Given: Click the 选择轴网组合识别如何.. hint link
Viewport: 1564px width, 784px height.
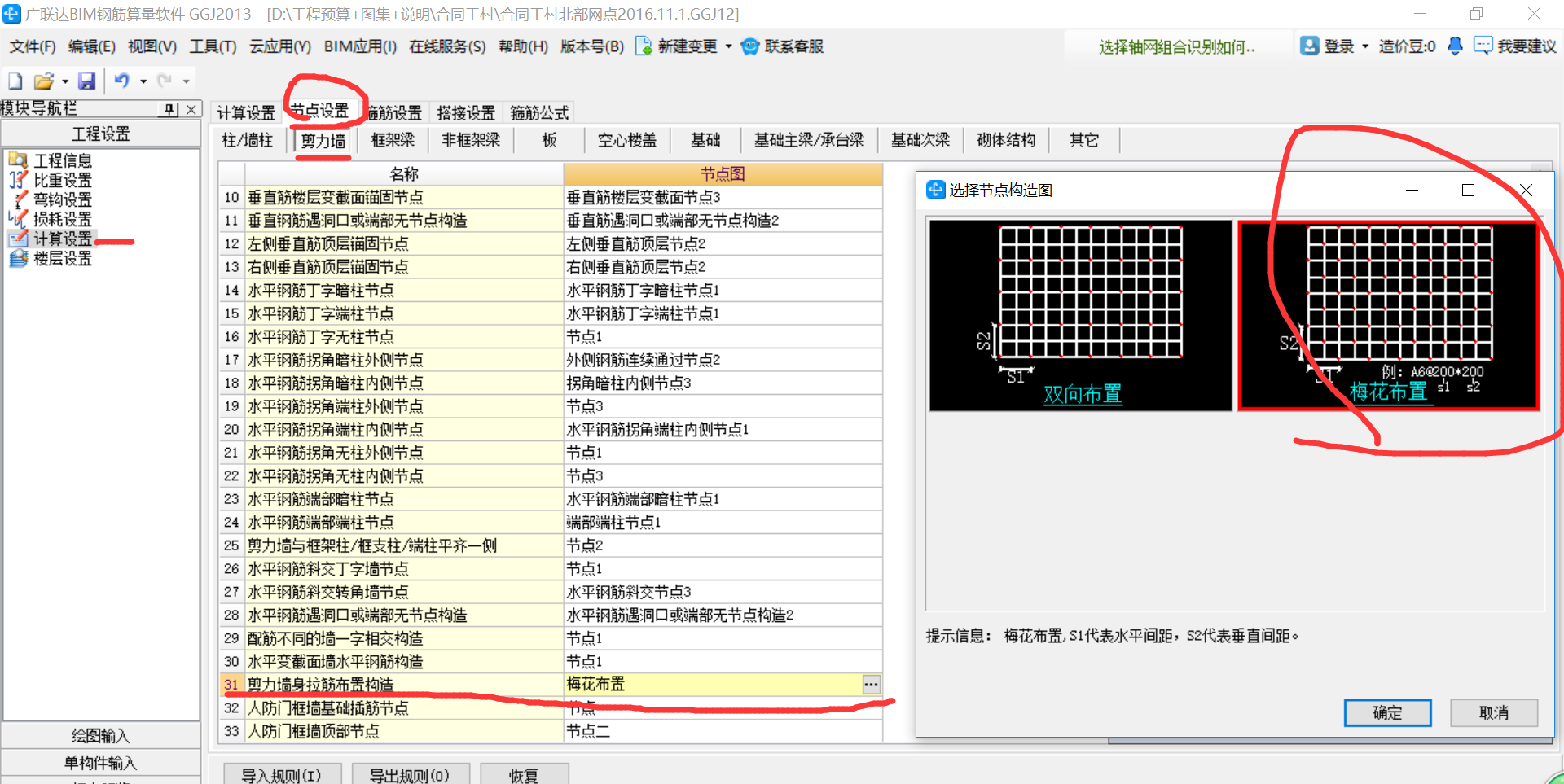Looking at the screenshot, I should click(x=1176, y=47).
